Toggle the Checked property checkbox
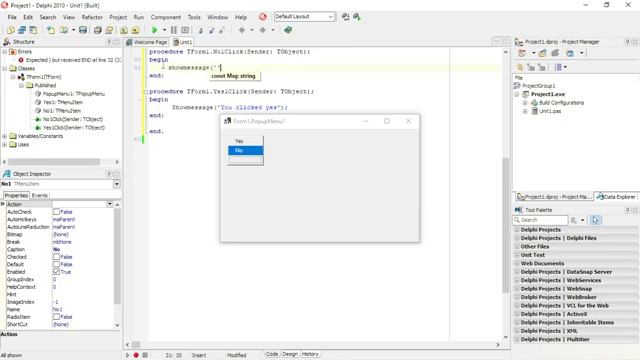Screen dimensions: 640x360 click(56, 257)
